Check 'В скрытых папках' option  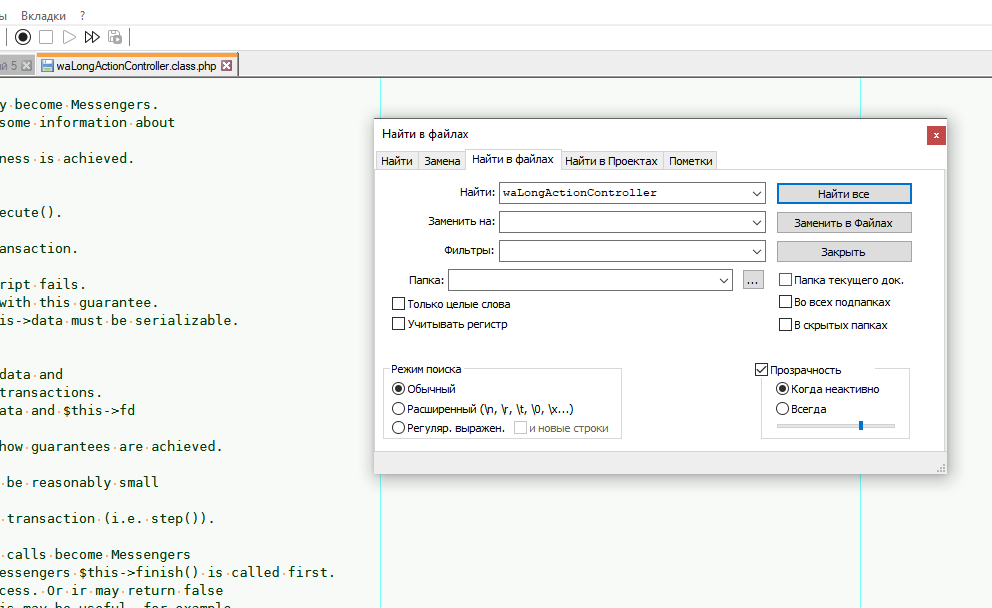pos(785,325)
